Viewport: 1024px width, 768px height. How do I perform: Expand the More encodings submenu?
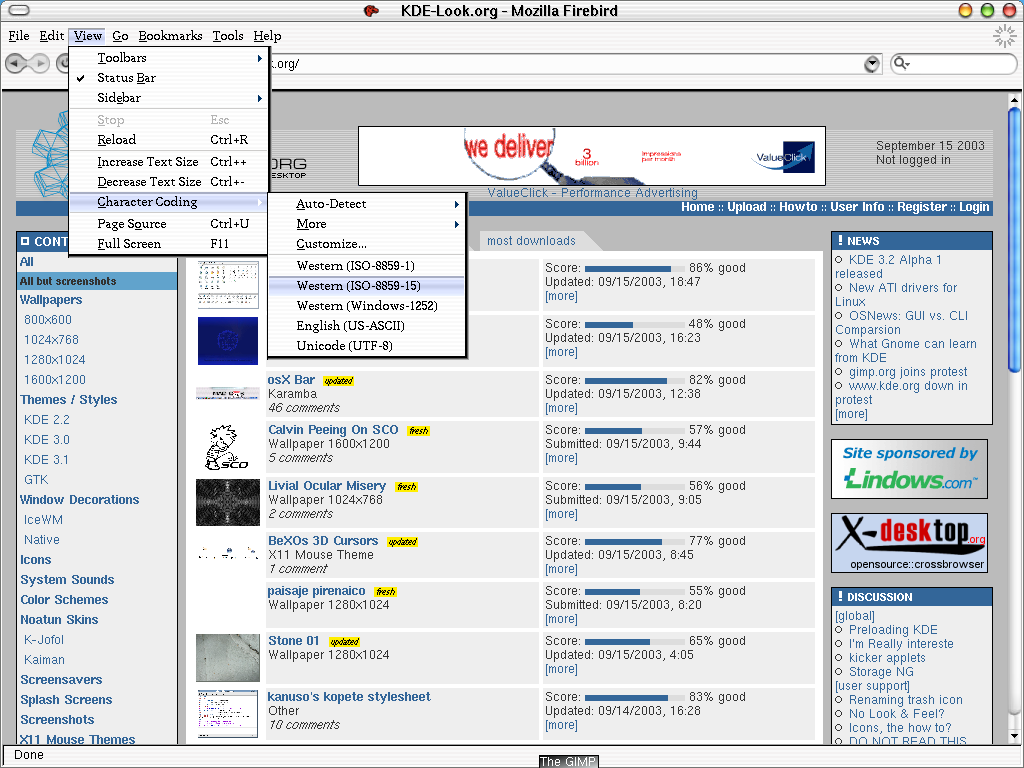[x=367, y=224]
